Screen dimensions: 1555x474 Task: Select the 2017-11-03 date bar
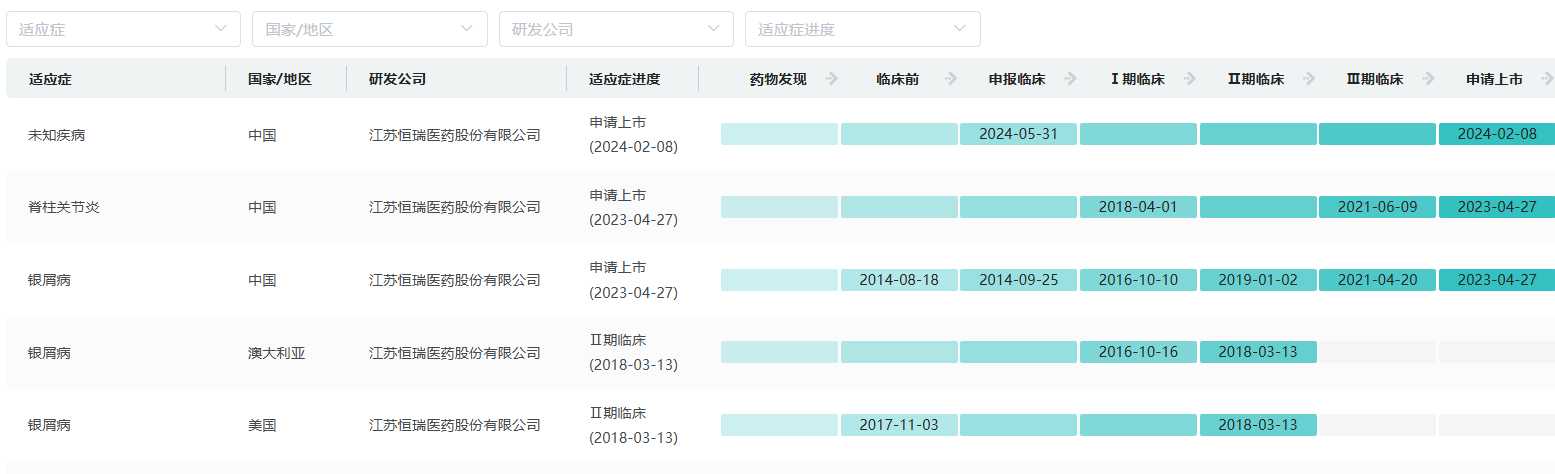point(899,425)
